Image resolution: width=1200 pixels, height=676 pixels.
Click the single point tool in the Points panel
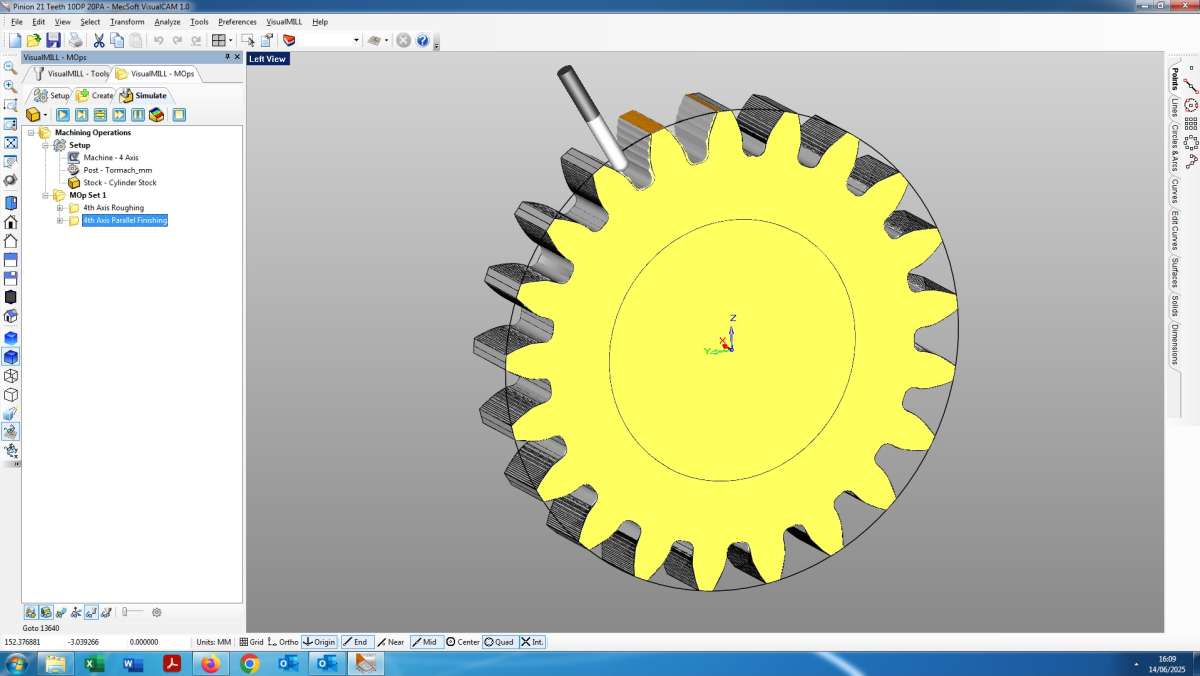[1190, 69]
